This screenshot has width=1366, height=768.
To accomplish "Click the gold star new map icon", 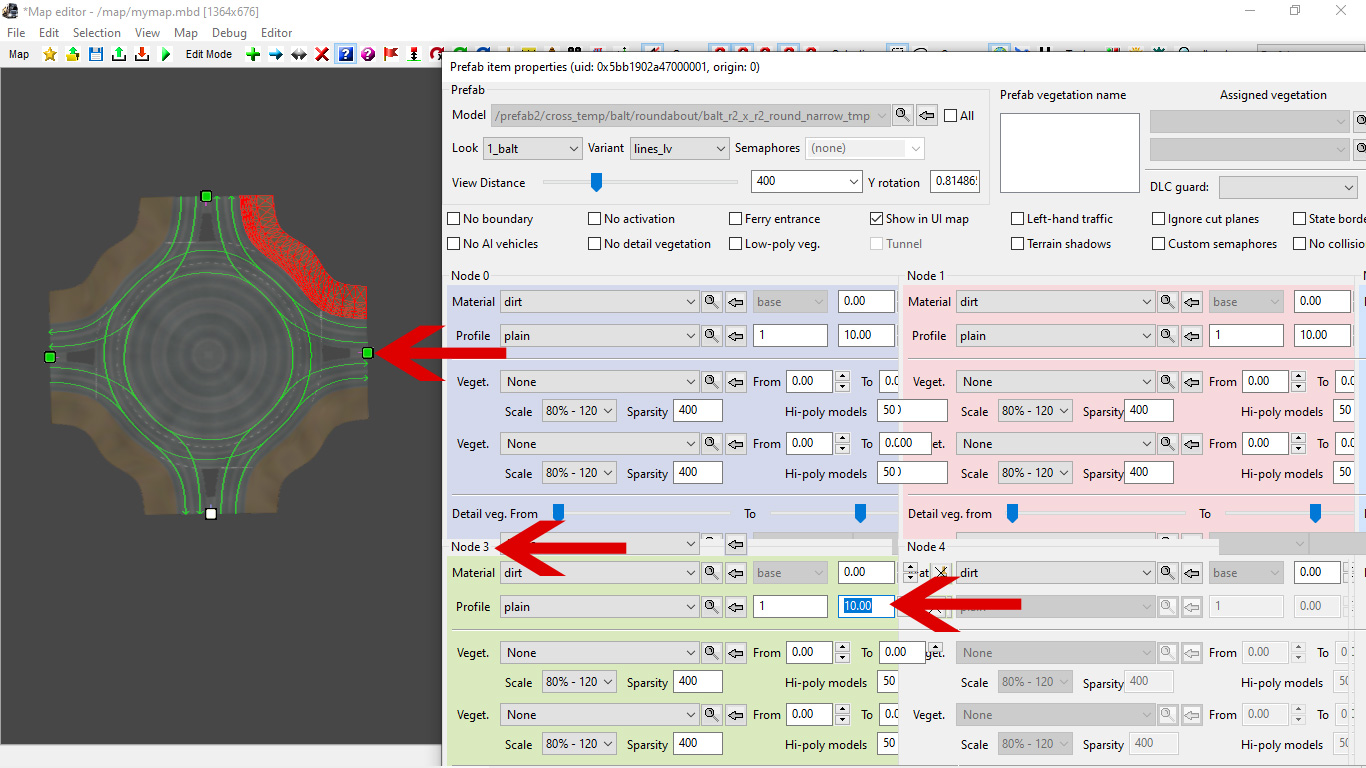I will click(50, 54).
